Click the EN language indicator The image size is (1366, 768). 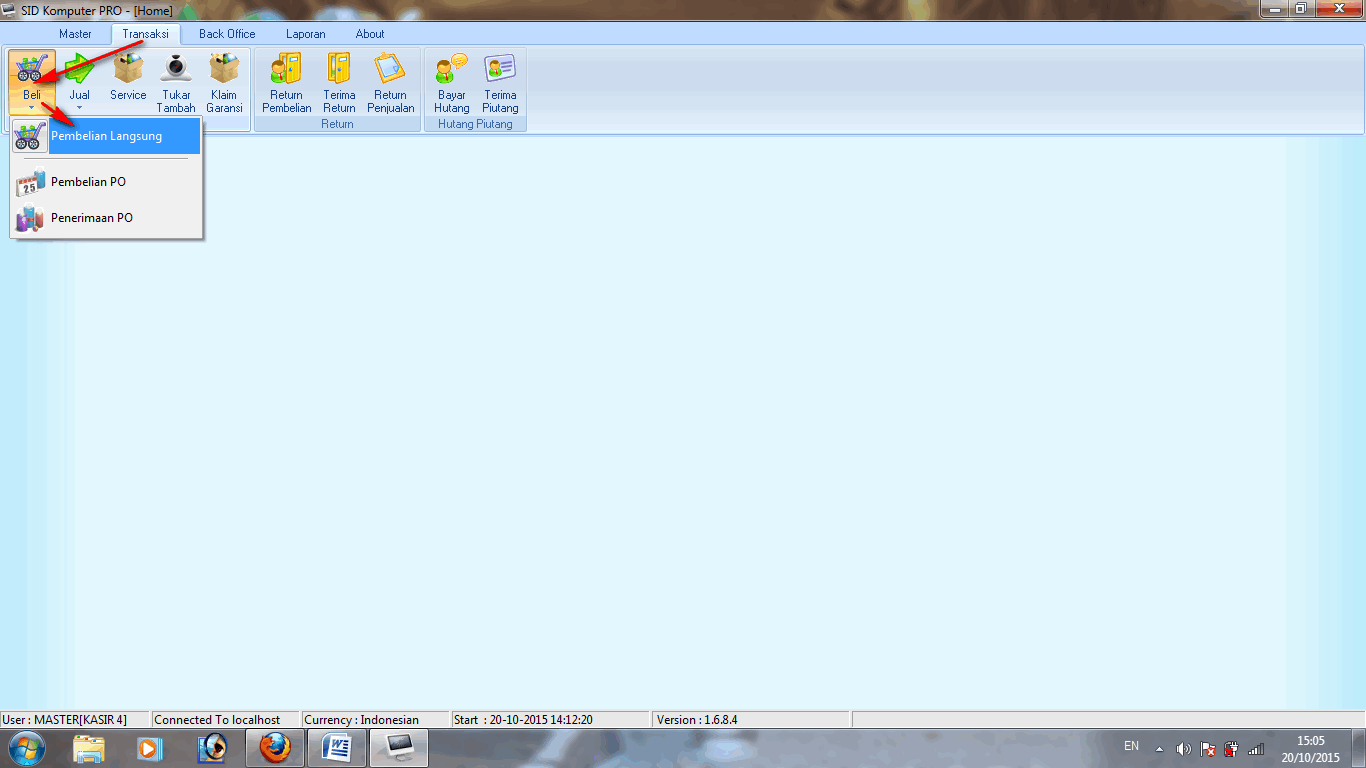[1131, 746]
